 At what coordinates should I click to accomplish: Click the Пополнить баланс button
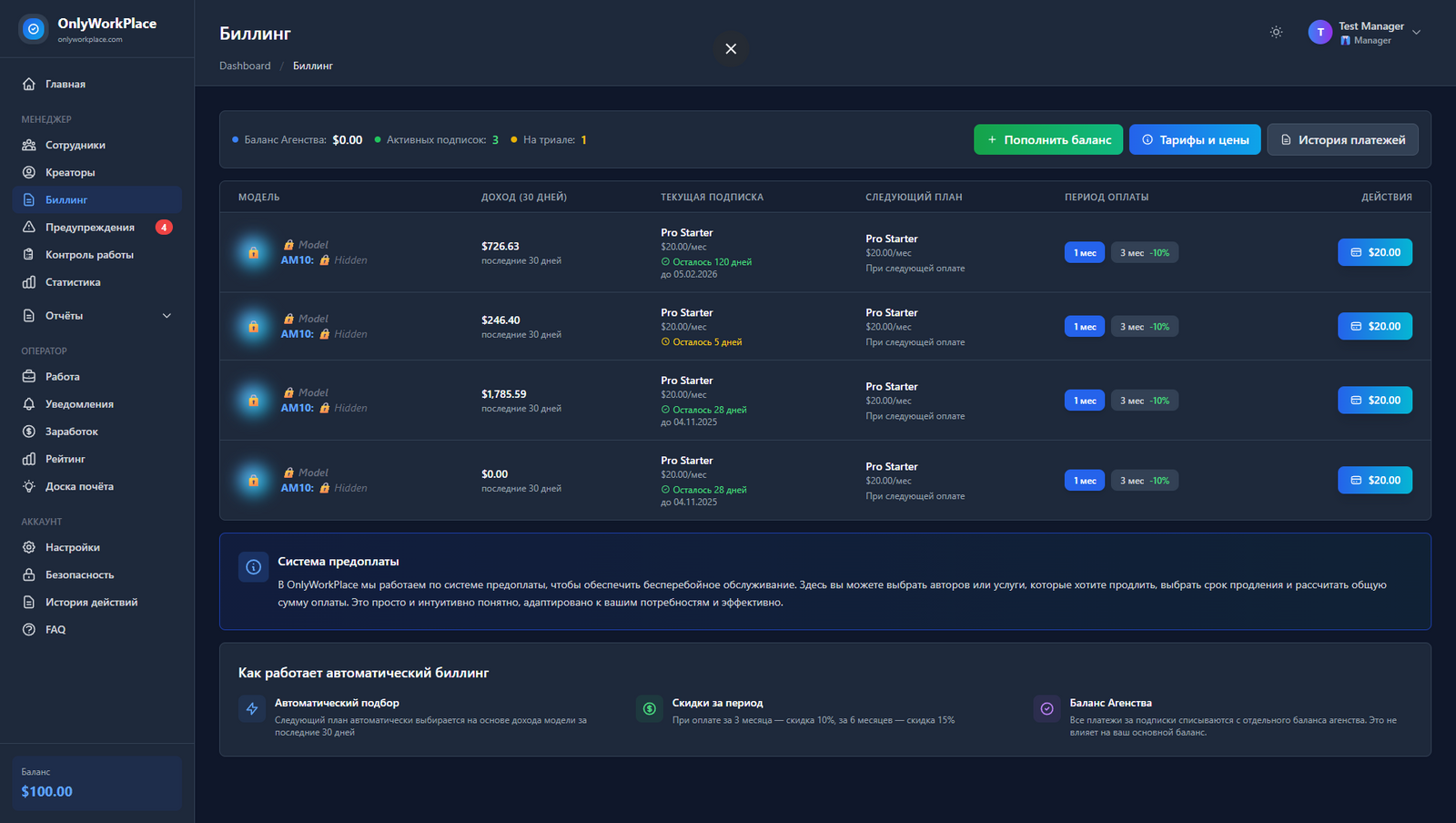coord(1047,139)
